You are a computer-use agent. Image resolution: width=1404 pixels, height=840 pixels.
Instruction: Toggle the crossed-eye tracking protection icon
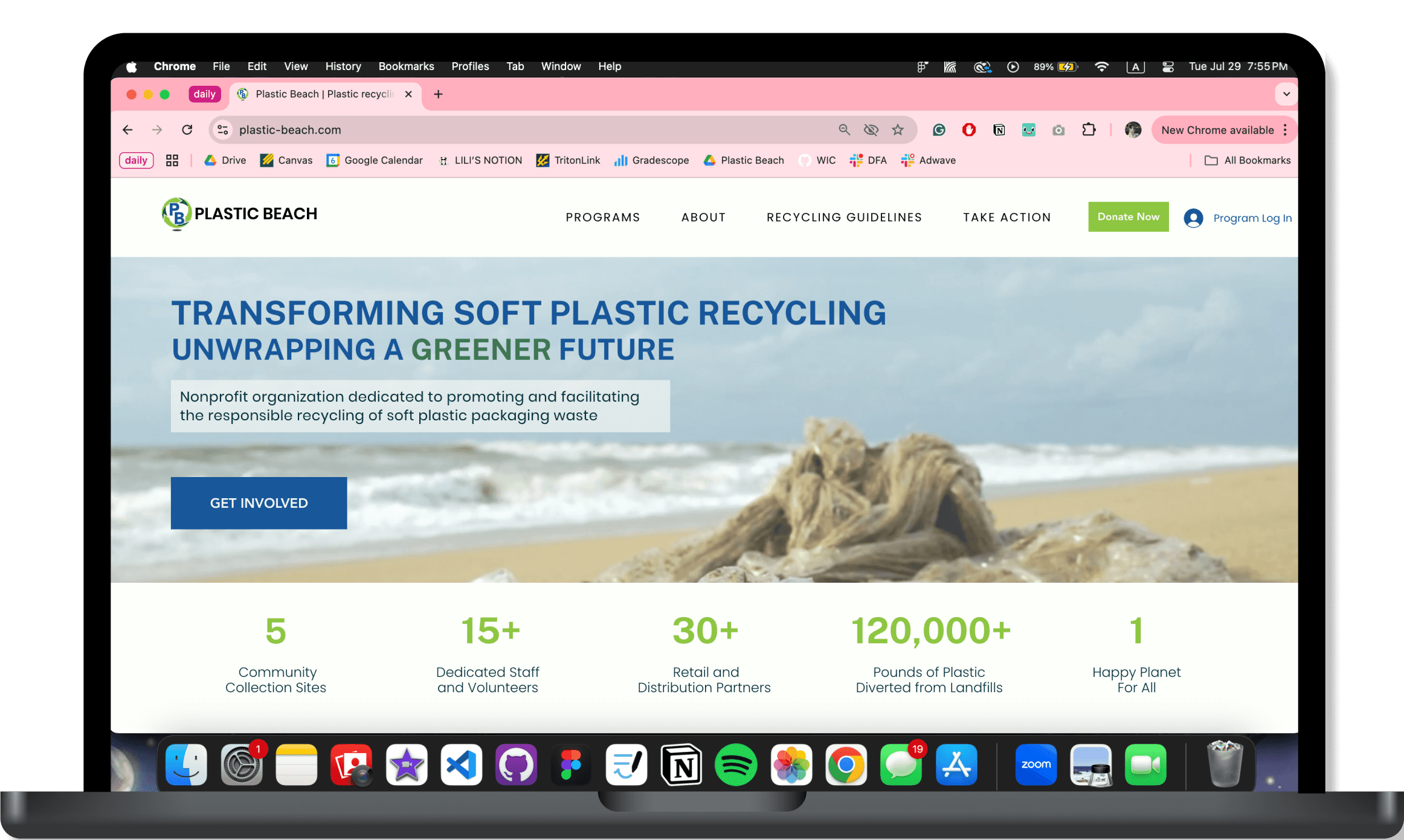point(871,130)
